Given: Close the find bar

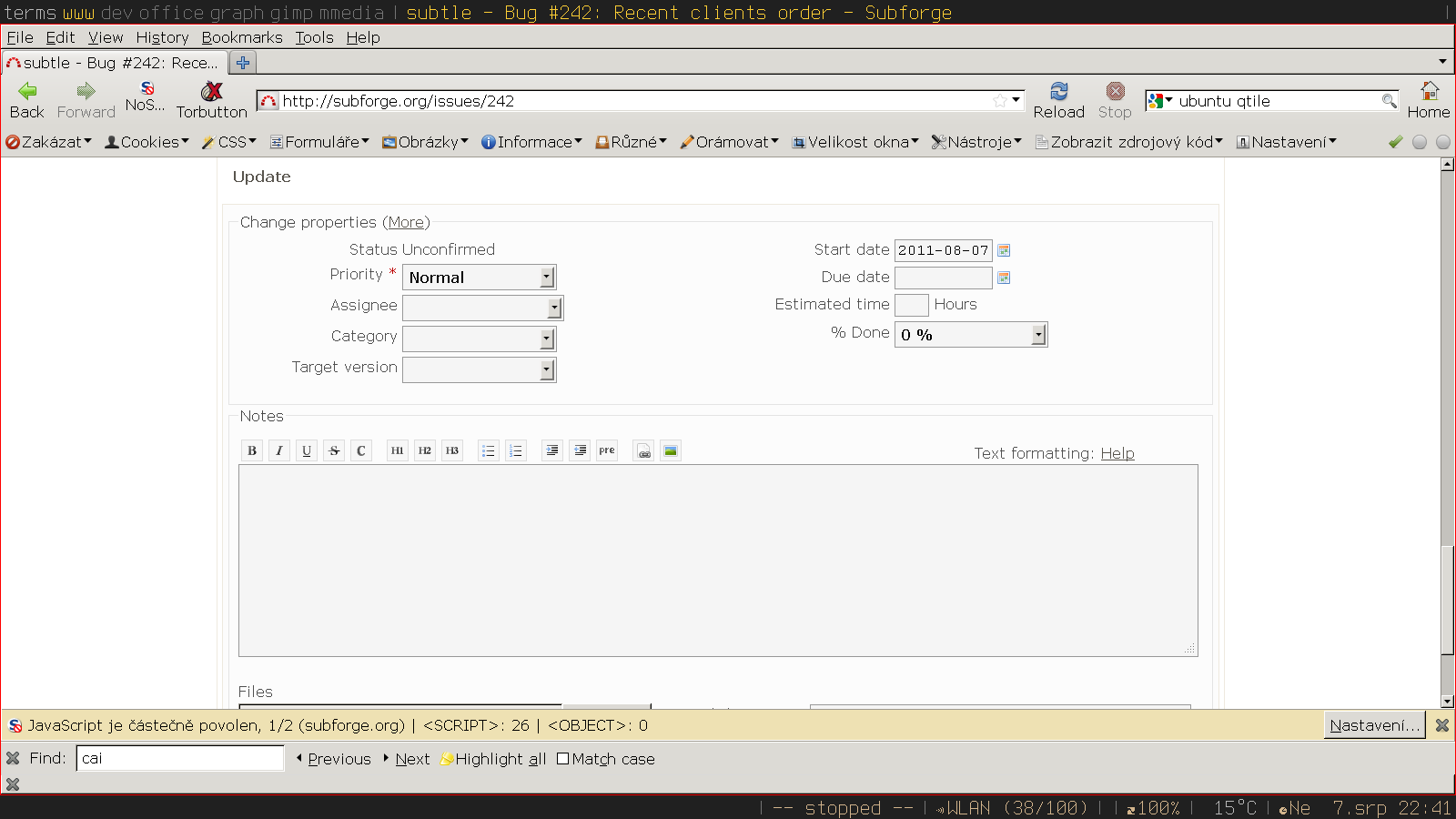Looking at the screenshot, I should click(x=13, y=758).
